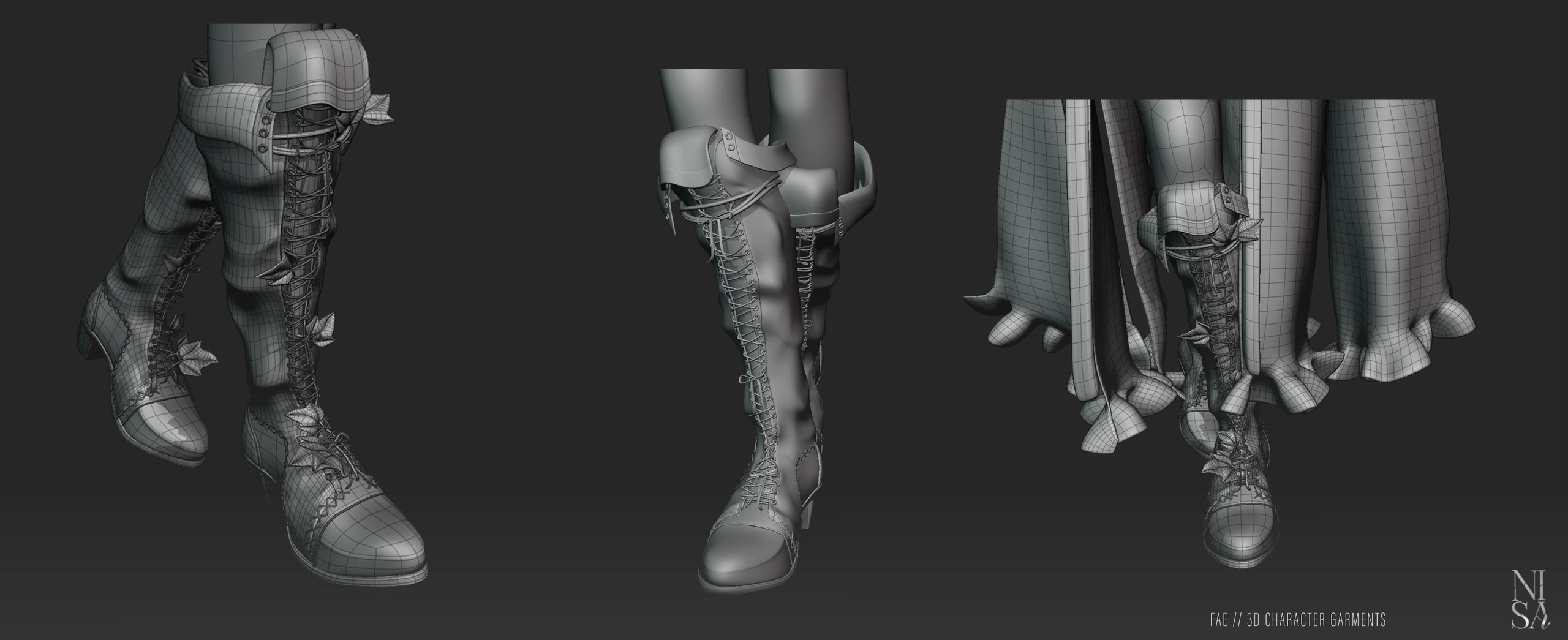Select the left wireframe pair of laced boots
This screenshot has height=640, width=1568.
pos(251,306)
